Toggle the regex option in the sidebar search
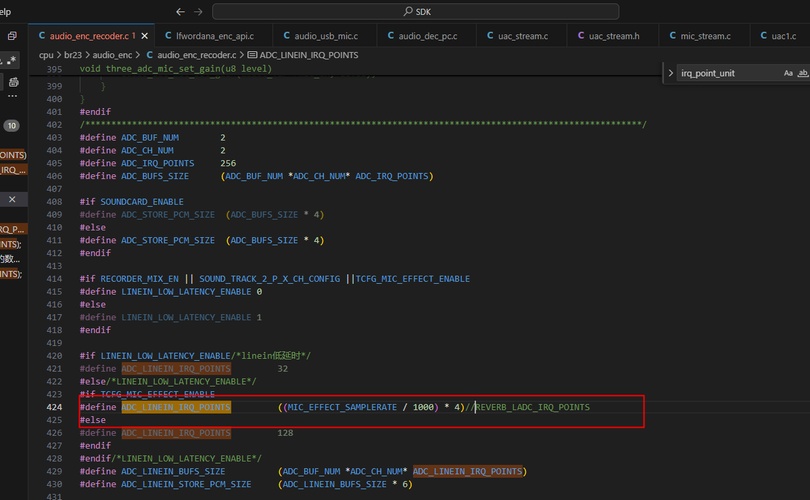The height and width of the screenshot is (500, 810). 11,60
